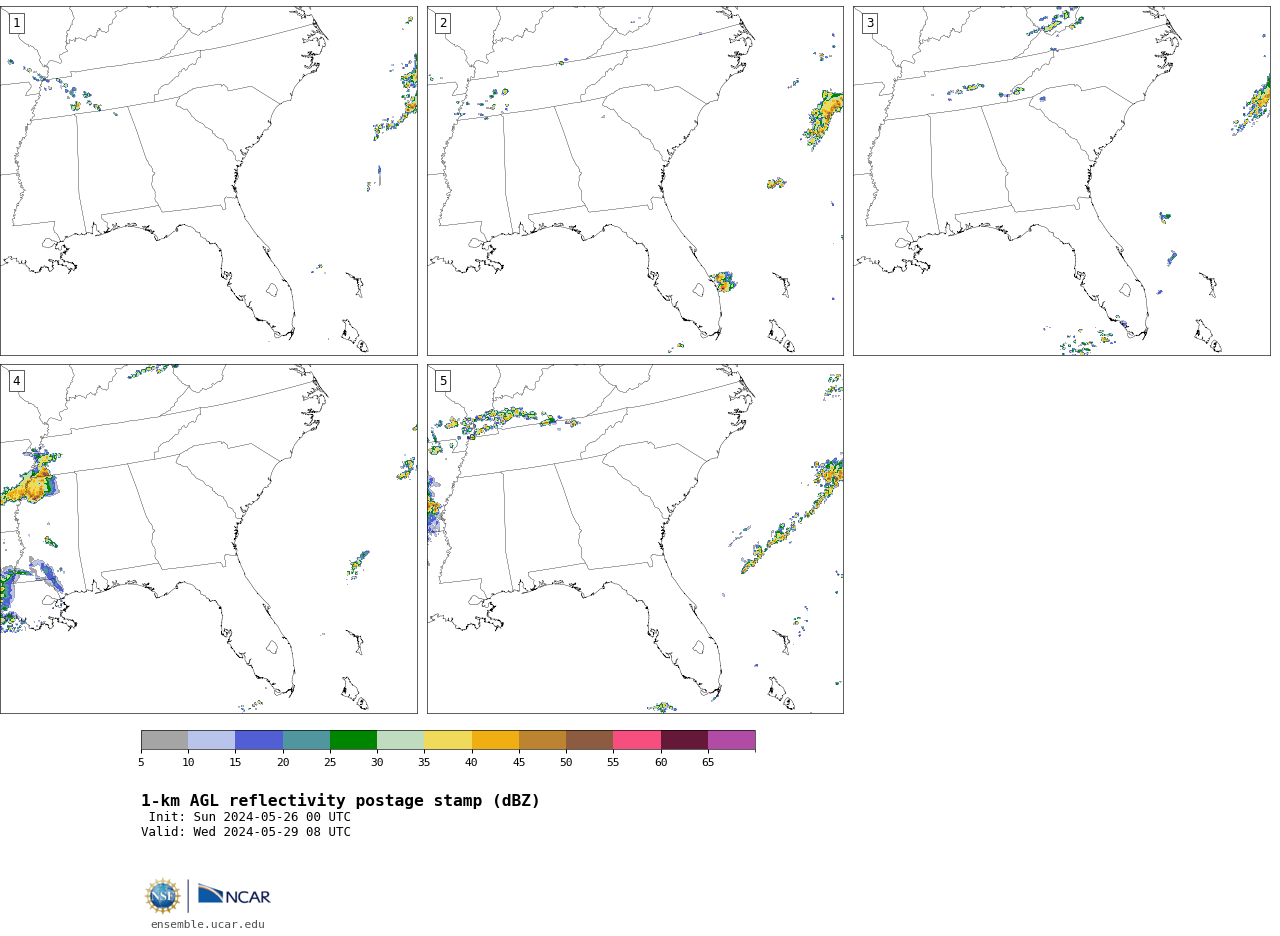Open ensemble member 4 map thumbnail
Screen dimensions: 1280x936
point(208,539)
